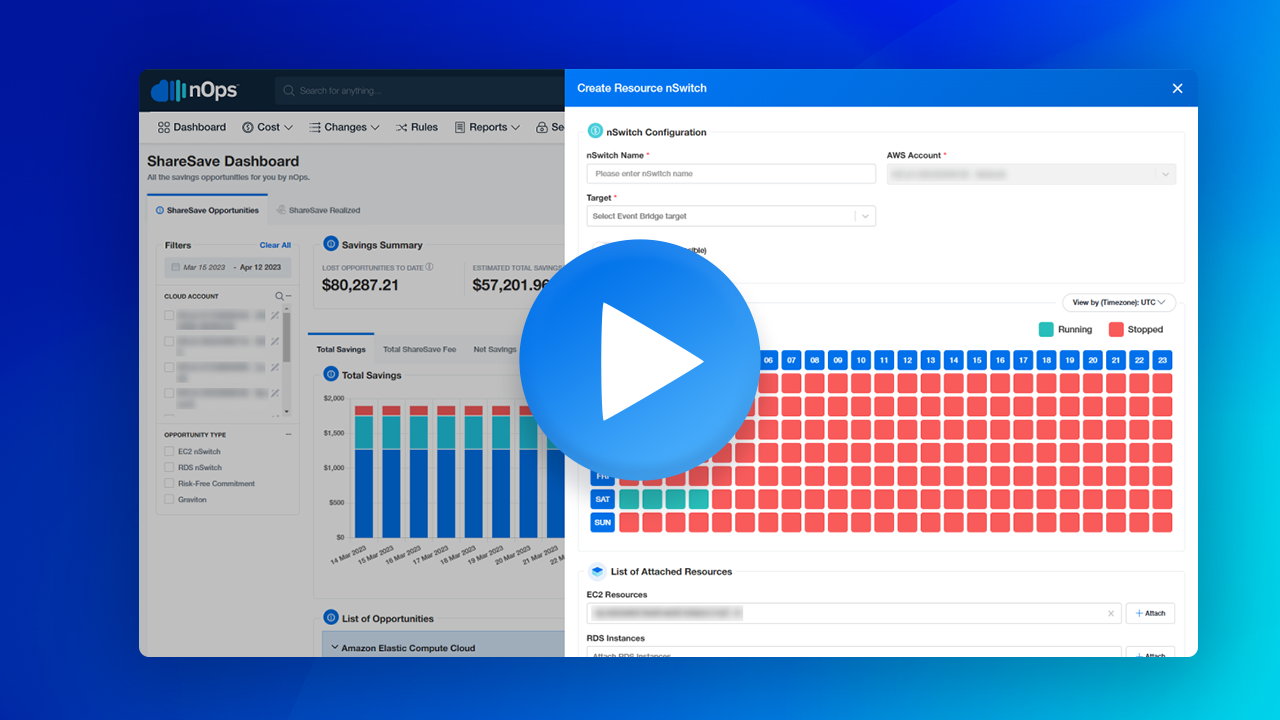
Task: Click the Dashboard grid icon
Action: 163,127
